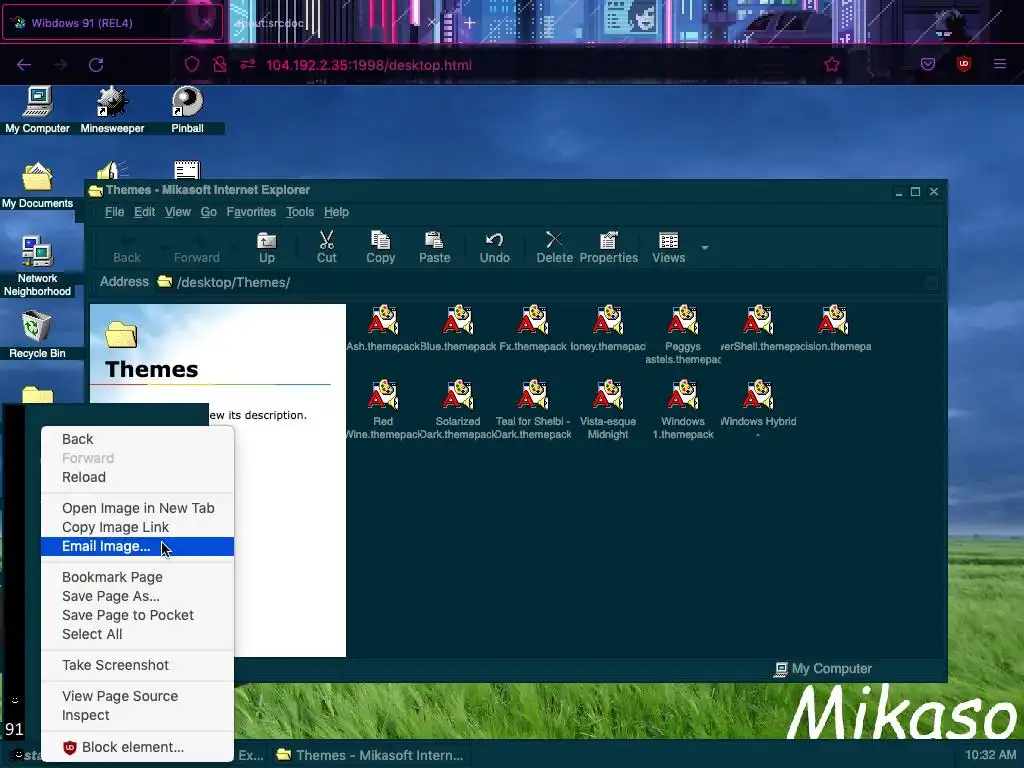
Task: Click the Cut scissors icon
Action: click(x=327, y=248)
